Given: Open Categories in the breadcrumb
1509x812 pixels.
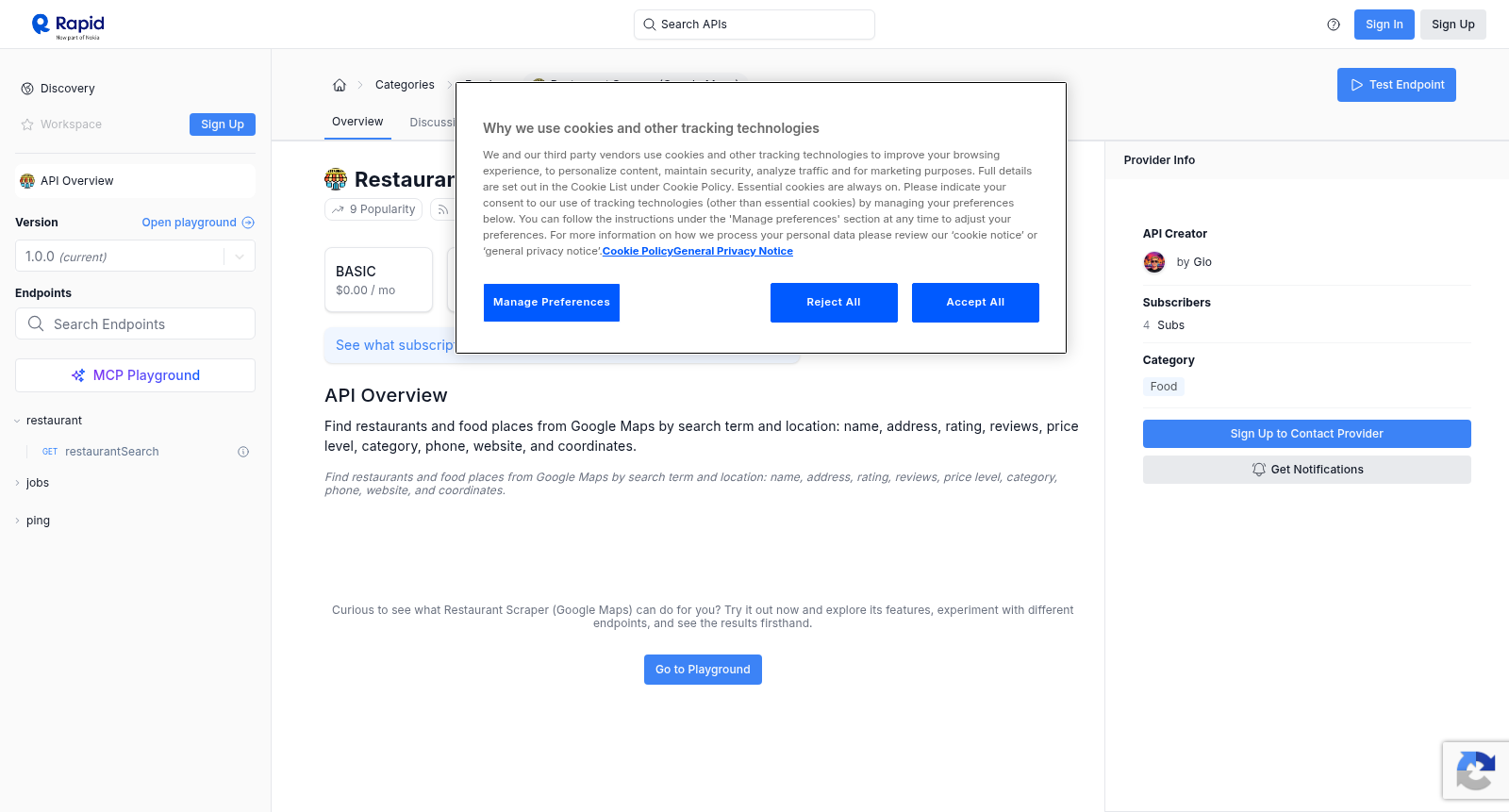Looking at the screenshot, I should pos(405,85).
